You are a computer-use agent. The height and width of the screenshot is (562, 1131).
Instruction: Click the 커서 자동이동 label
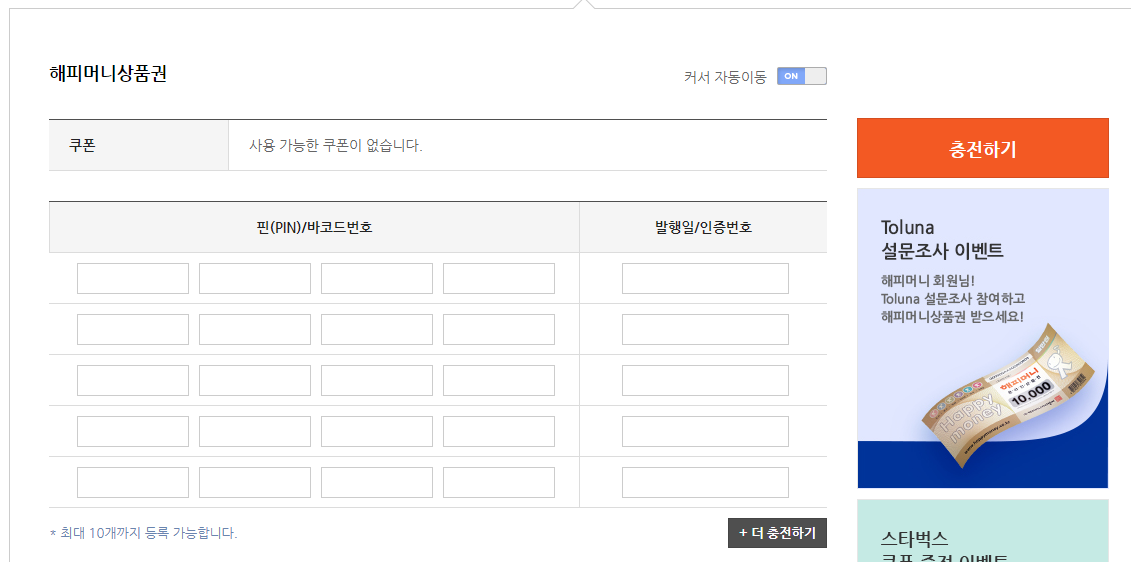coord(725,77)
